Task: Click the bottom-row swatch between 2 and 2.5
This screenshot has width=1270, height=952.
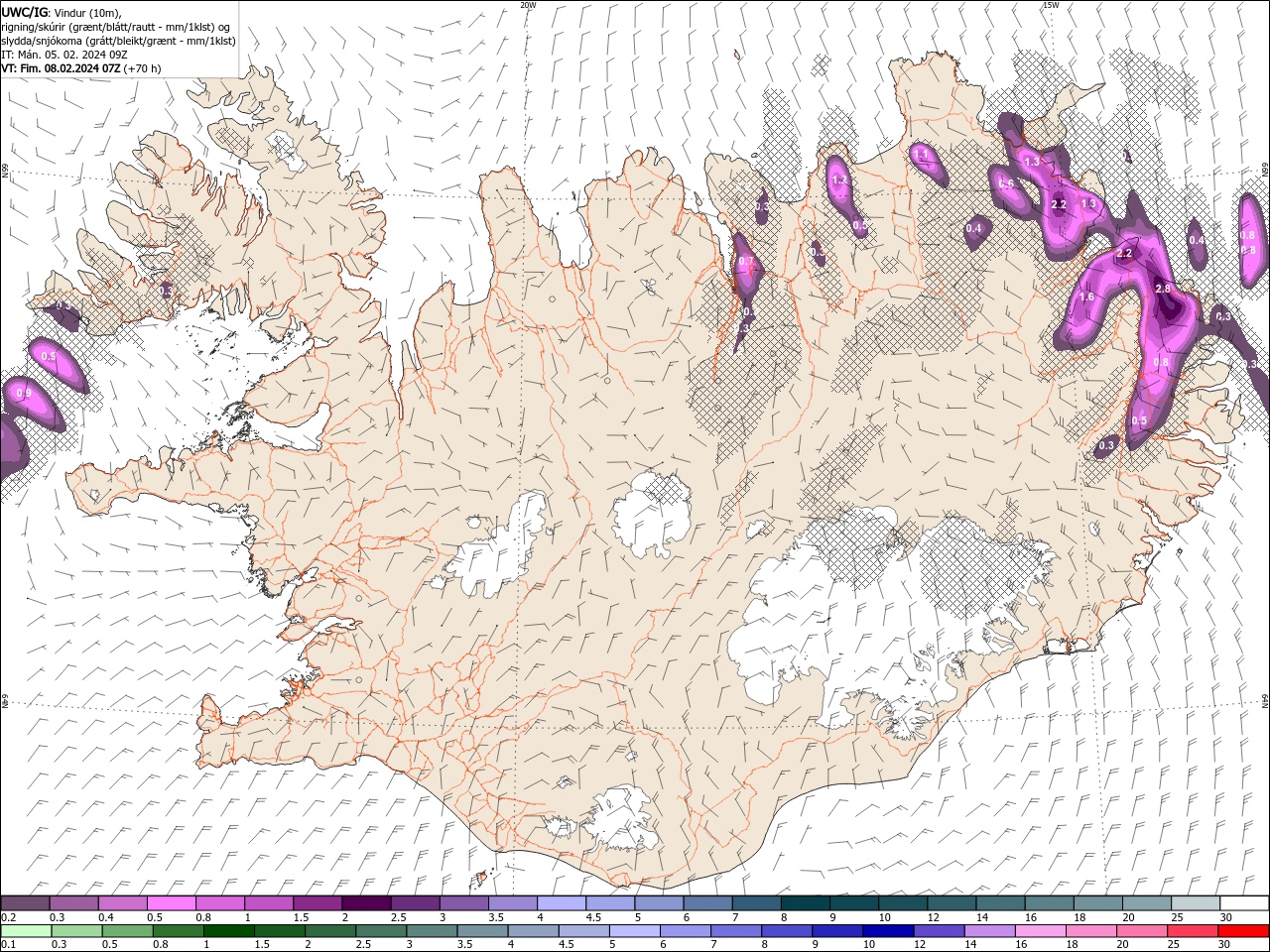Action: (329, 931)
